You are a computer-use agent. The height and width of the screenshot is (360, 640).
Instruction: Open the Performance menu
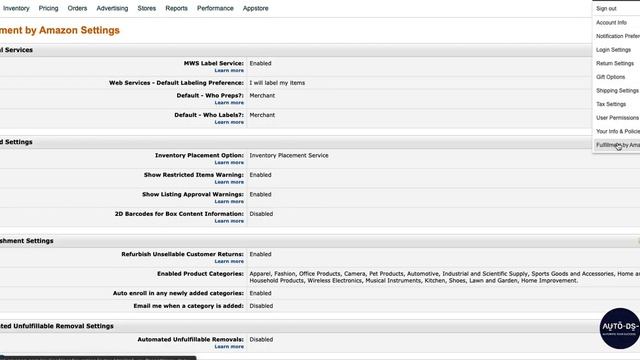(x=215, y=8)
